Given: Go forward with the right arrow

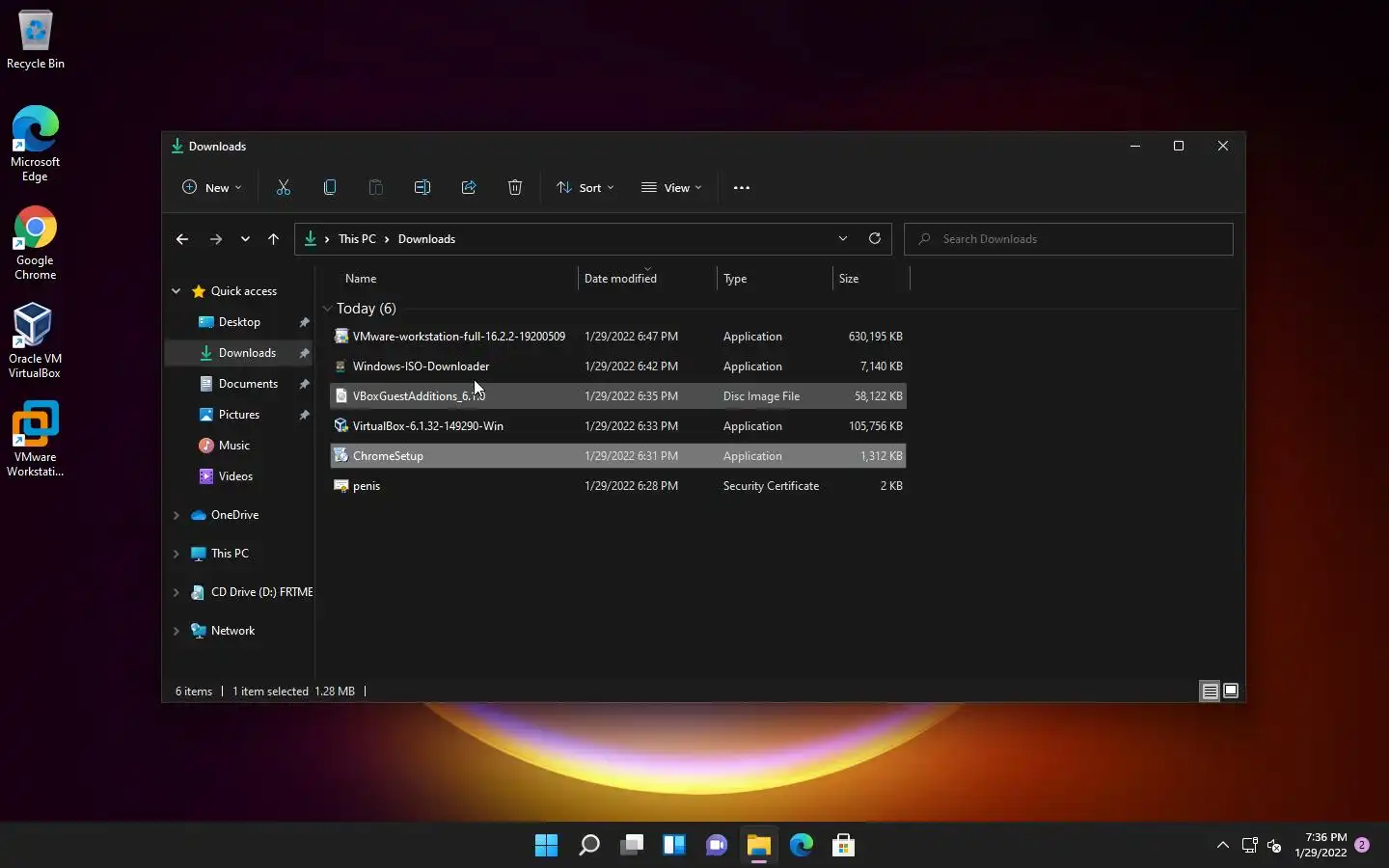Looking at the screenshot, I should (x=216, y=239).
